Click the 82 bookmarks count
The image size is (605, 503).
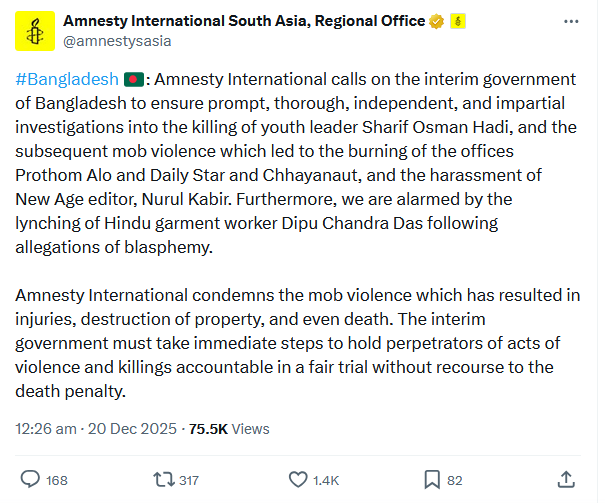coord(454,480)
